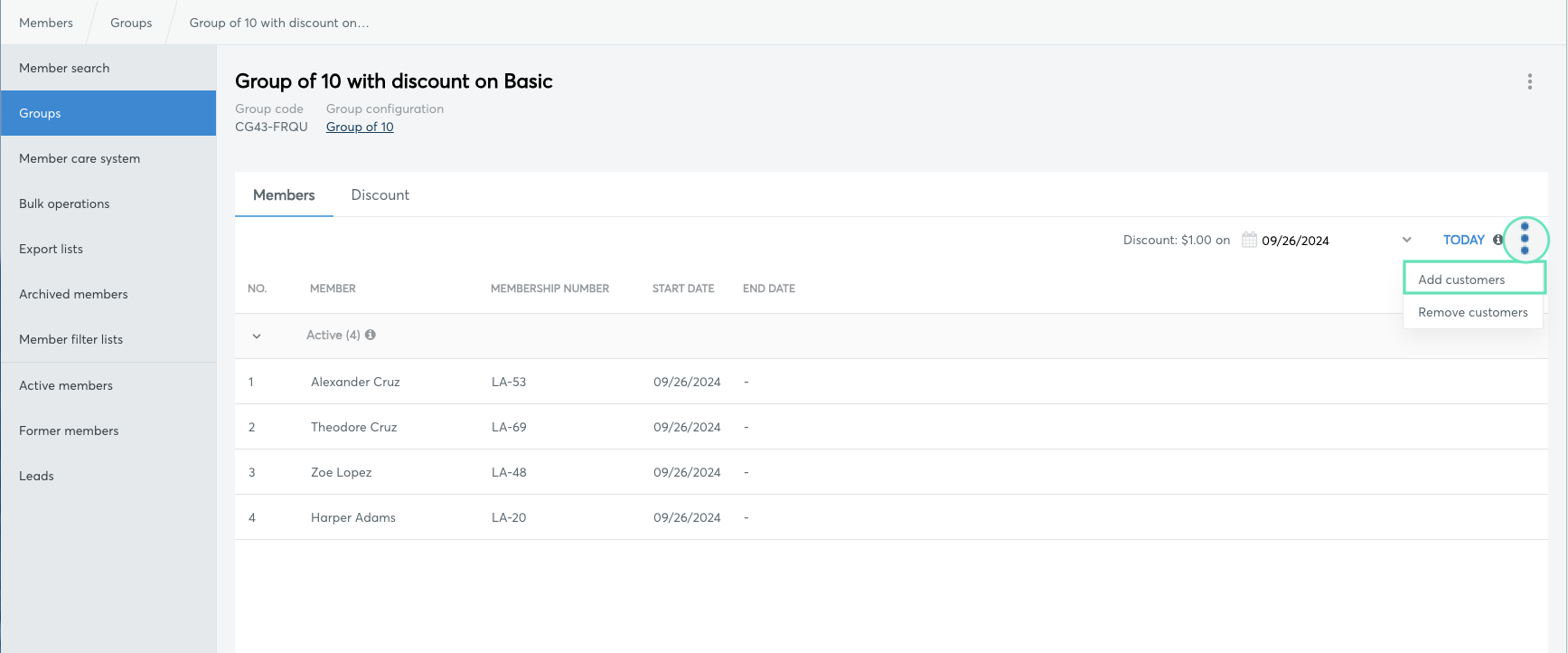
Task: Switch to the Members tab
Action: tap(284, 194)
